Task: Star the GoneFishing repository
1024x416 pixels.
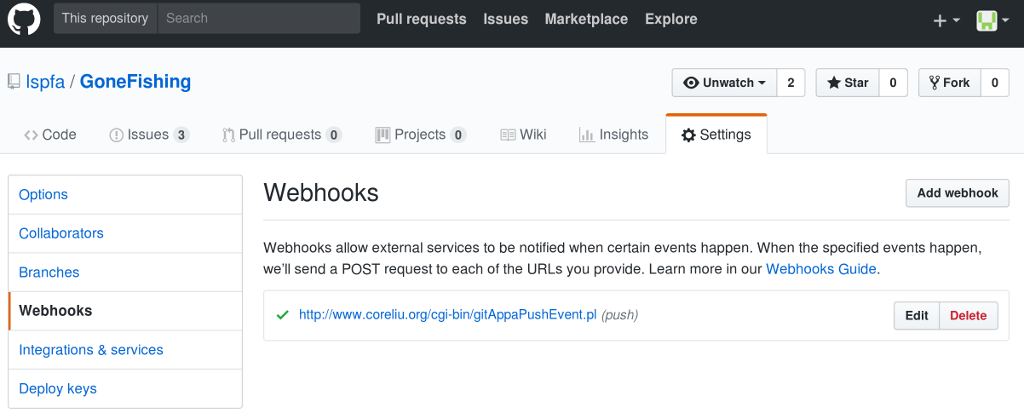Action: 848,83
